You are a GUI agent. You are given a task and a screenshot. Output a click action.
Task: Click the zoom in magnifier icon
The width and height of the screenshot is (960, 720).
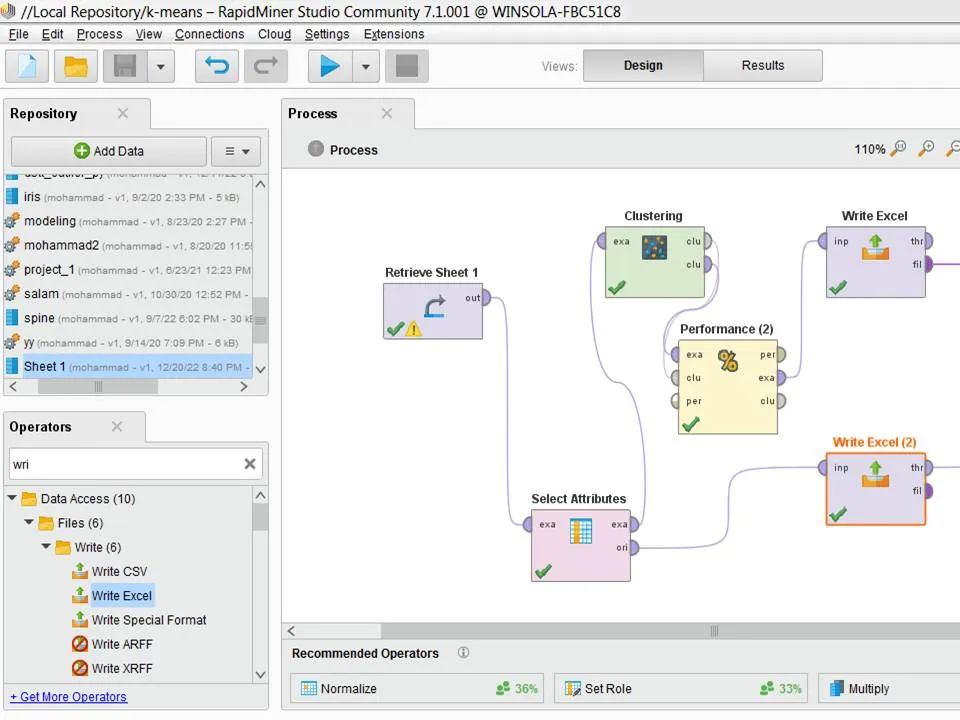coord(926,149)
